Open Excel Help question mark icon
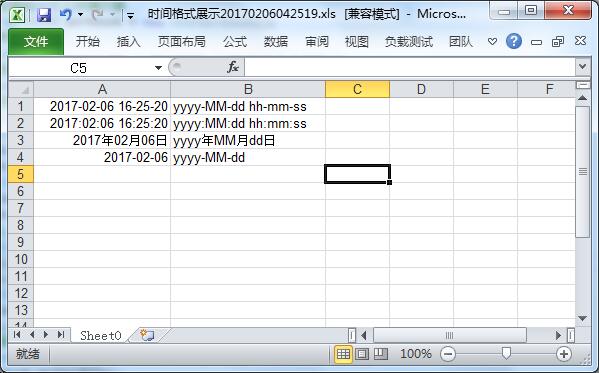Viewport: 599px width, 373px height. [x=514, y=41]
